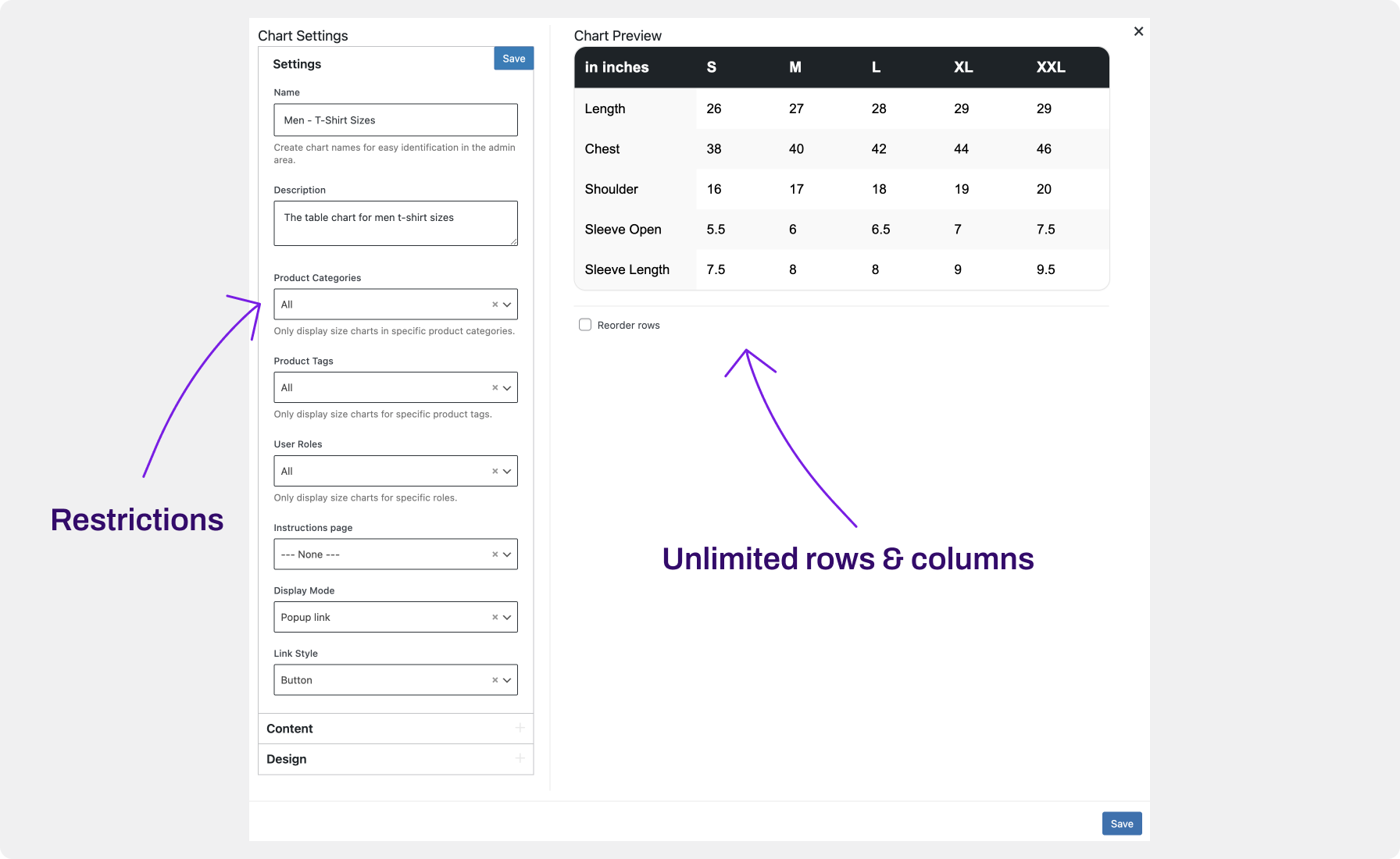Open the Product Tags dropdown
Image resolution: width=1400 pixels, height=859 pixels.
pos(507,387)
